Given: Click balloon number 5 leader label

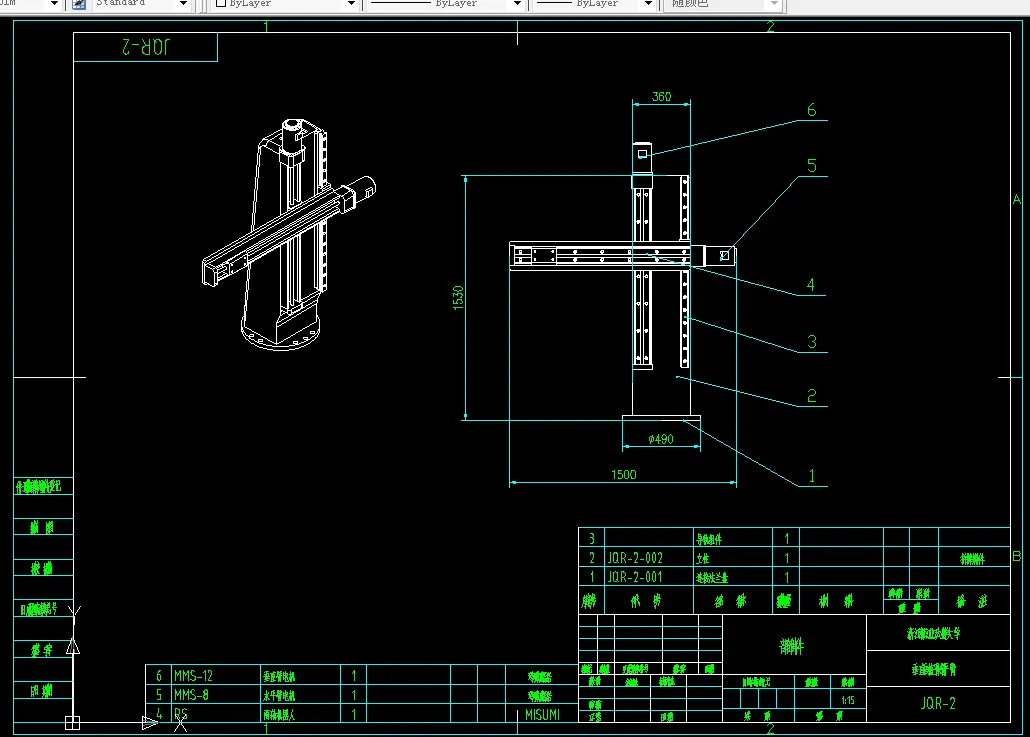Looking at the screenshot, I should pyautogui.click(x=812, y=166).
